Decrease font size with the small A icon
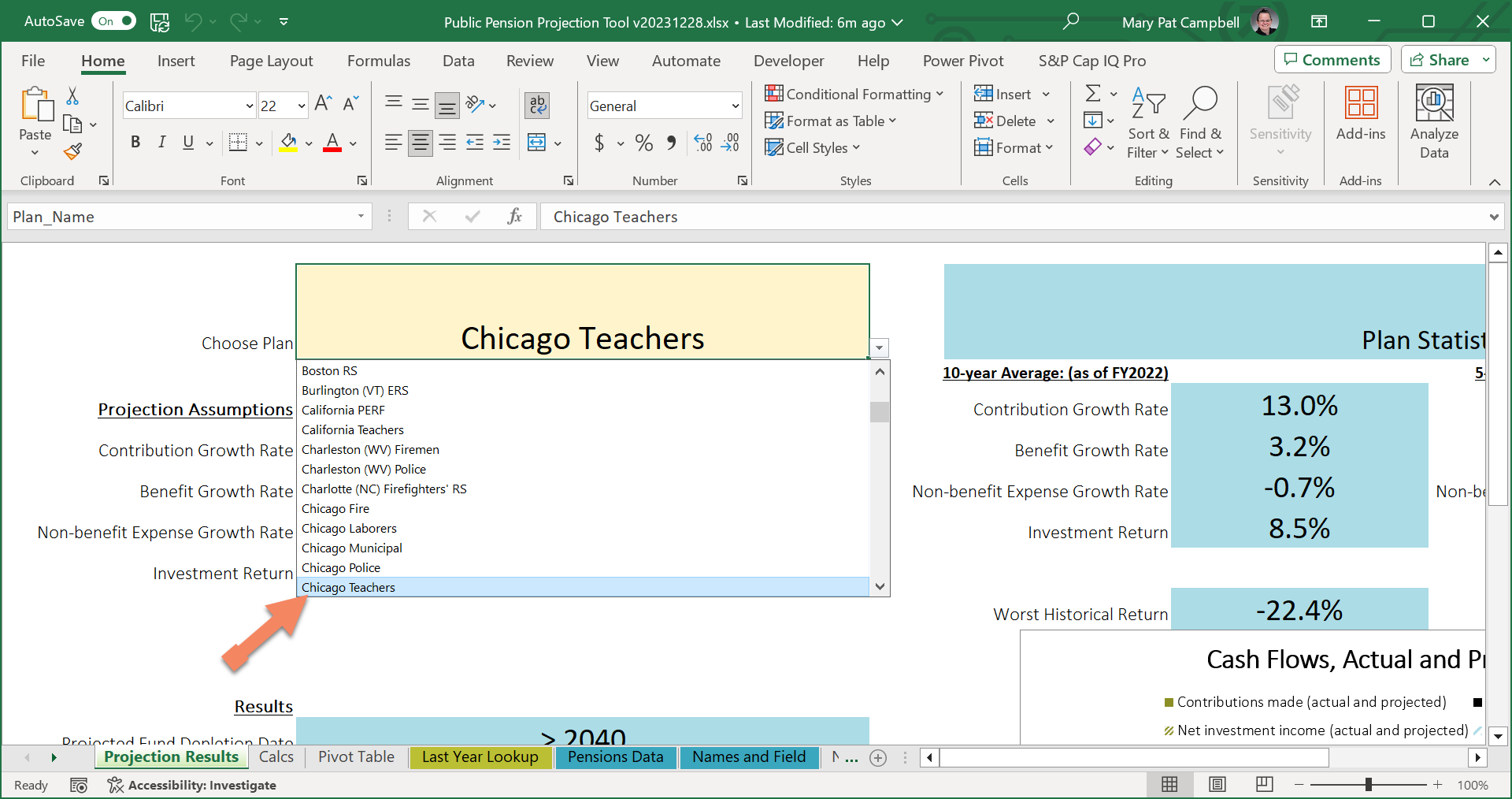Screen dimensions: 1512x799 point(351,104)
